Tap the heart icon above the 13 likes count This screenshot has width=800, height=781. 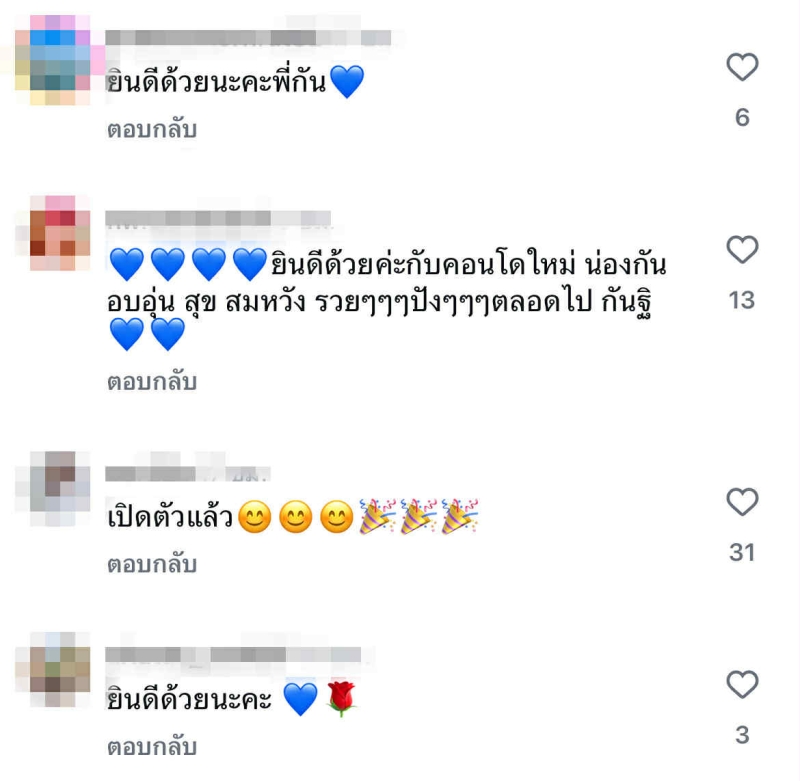tap(742, 249)
